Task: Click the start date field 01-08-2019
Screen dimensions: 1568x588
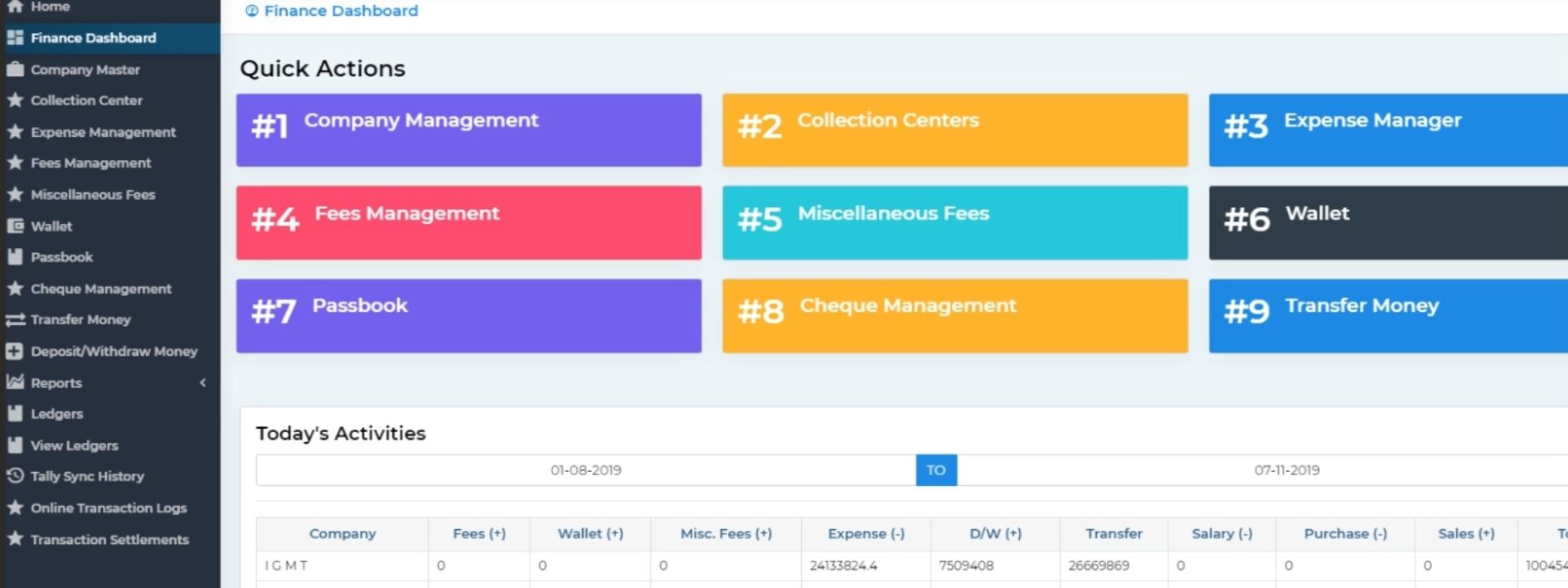Action: click(586, 470)
